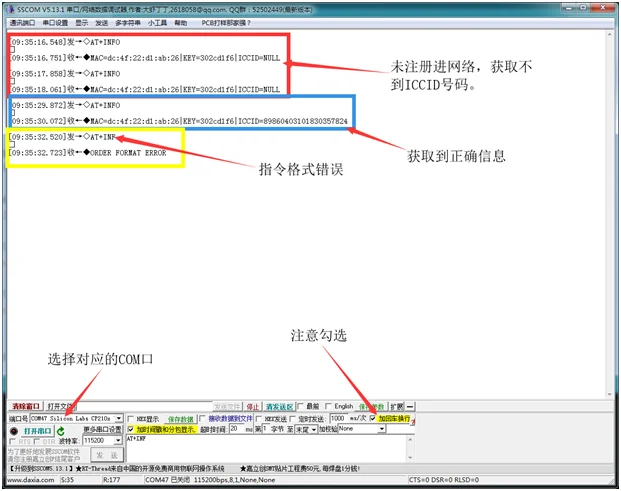Click the 清发送区 button

tap(279, 407)
